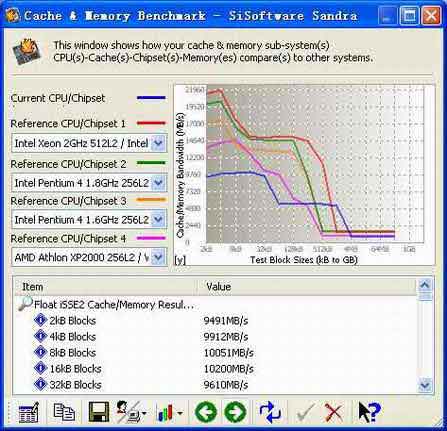Refresh the benchmark with blue arrows icon
The image size is (447, 431).
click(x=270, y=412)
